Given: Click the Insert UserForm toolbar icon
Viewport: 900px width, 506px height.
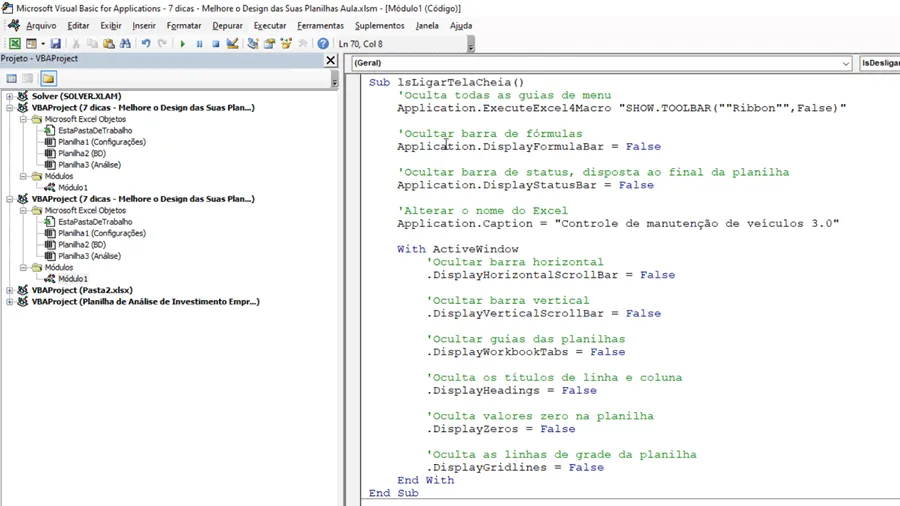Looking at the screenshot, I should coord(31,44).
